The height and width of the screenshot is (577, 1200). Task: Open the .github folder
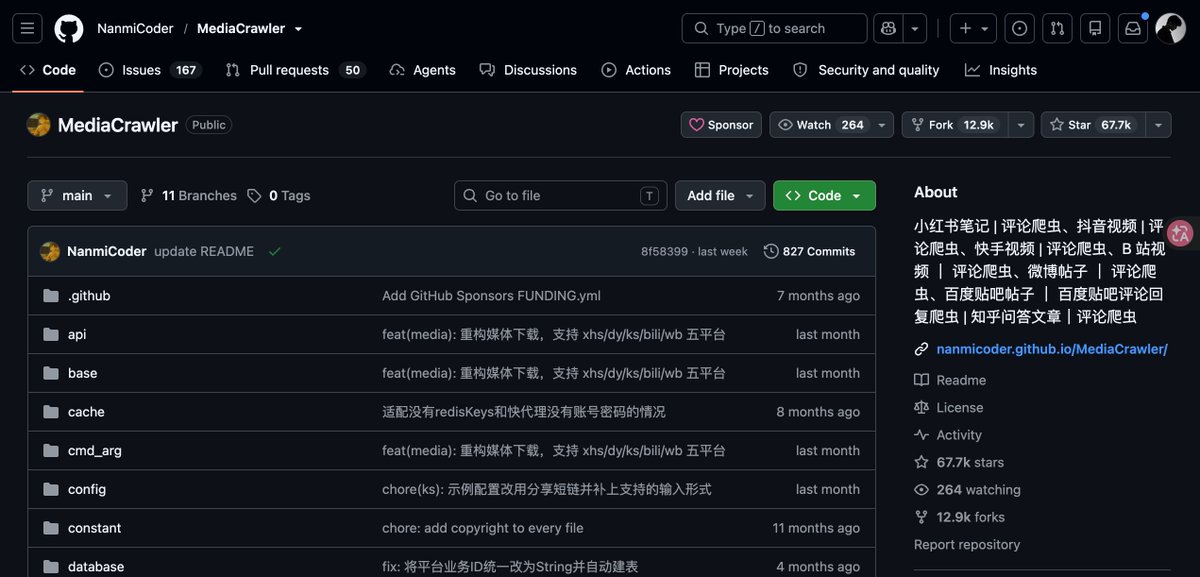click(89, 296)
